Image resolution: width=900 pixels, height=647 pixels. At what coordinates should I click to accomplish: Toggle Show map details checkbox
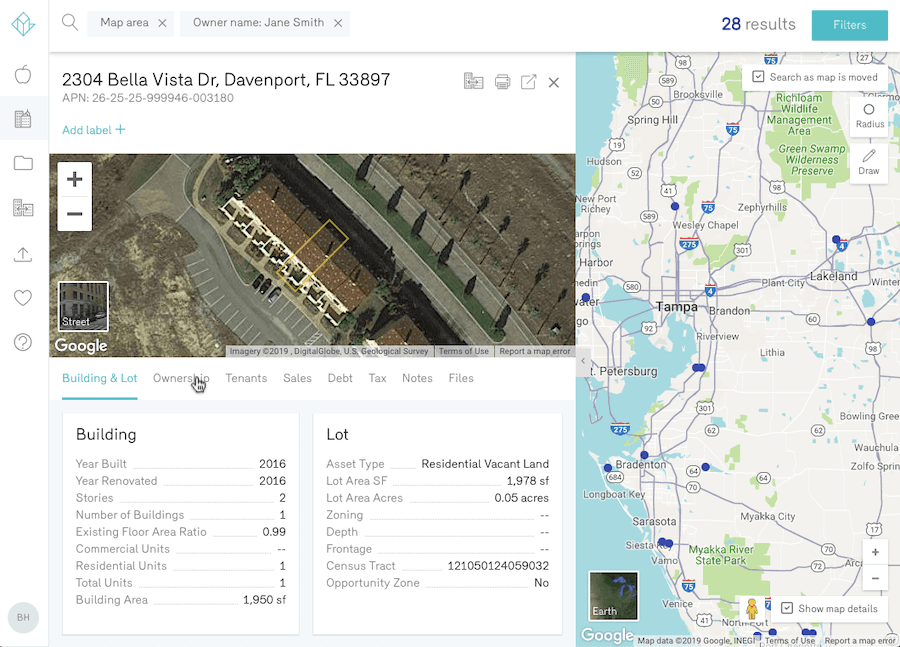[787, 608]
